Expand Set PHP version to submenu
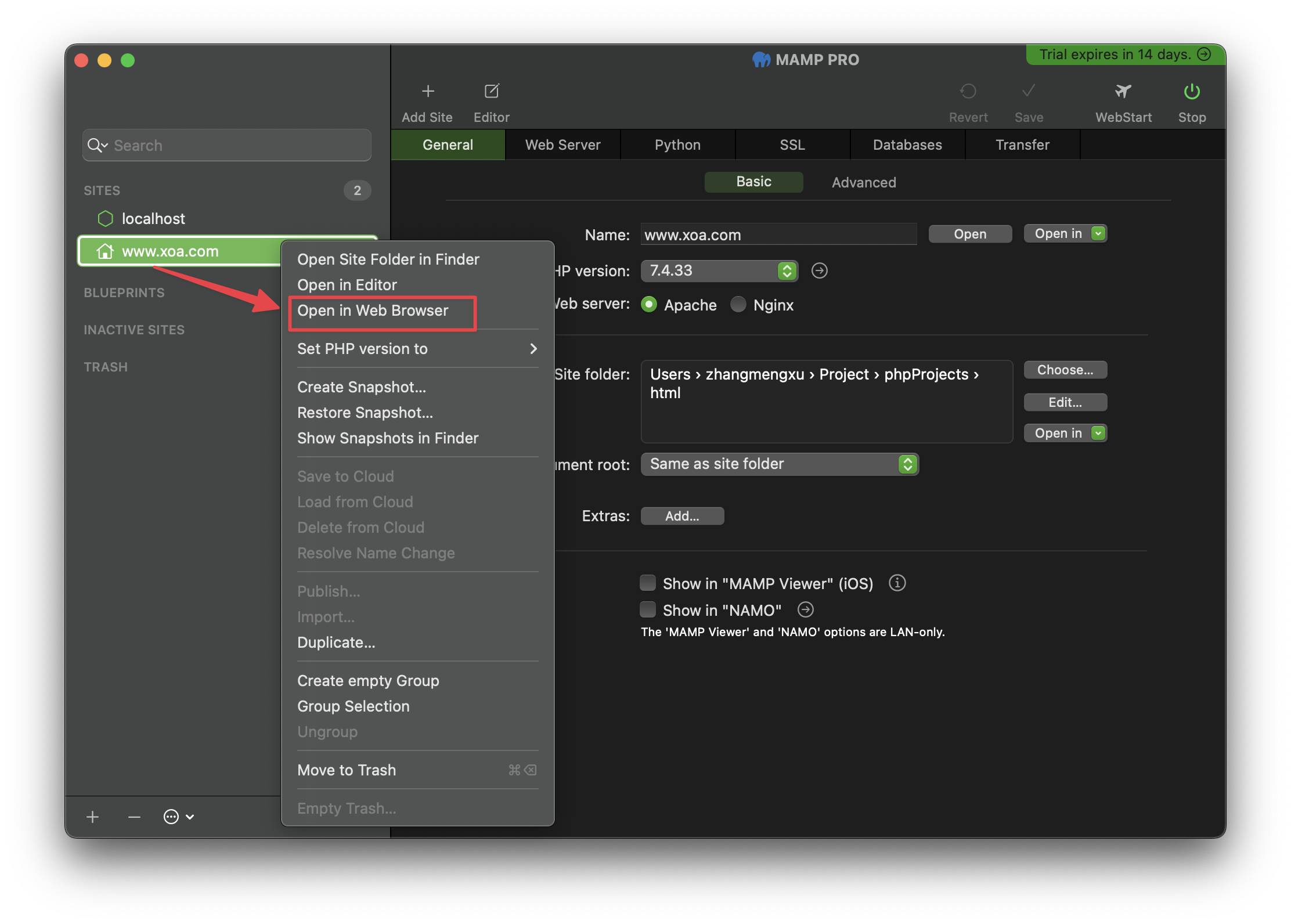 point(417,348)
